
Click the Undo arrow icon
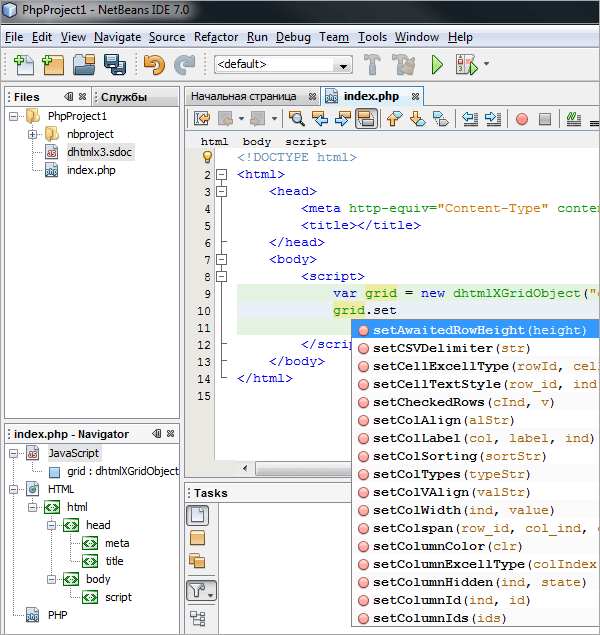(153, 65)
